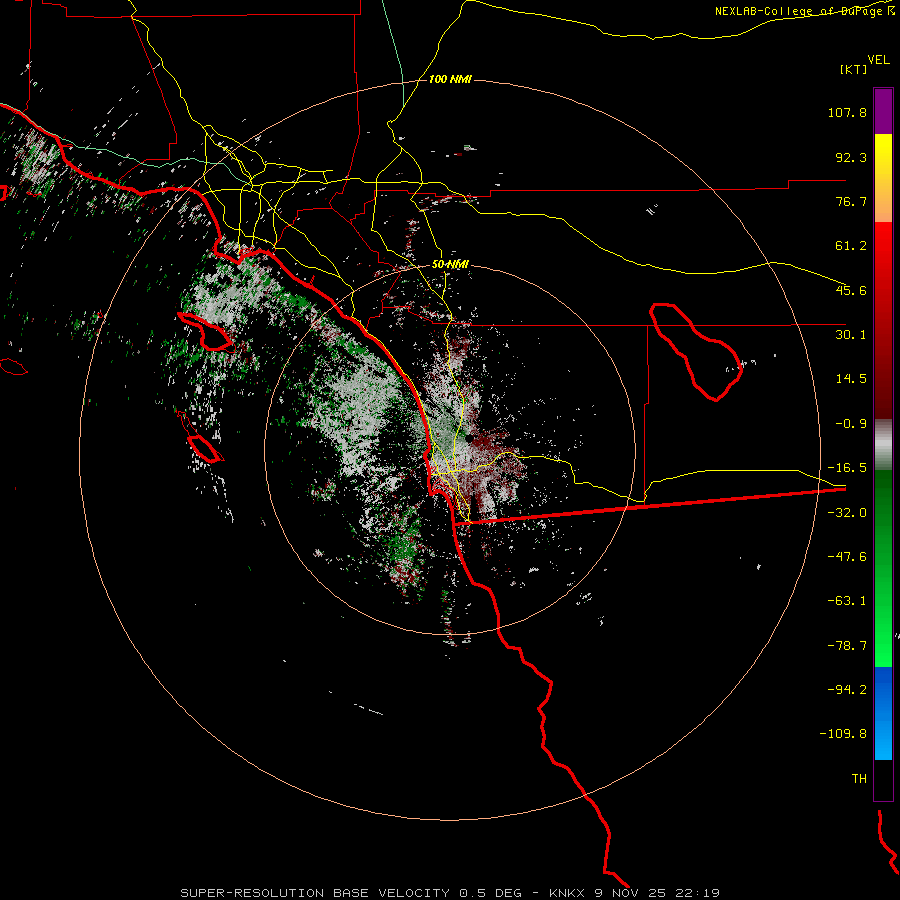Select the gray near-zero color bar segment

pyautogui.click(x=883, y=445)
